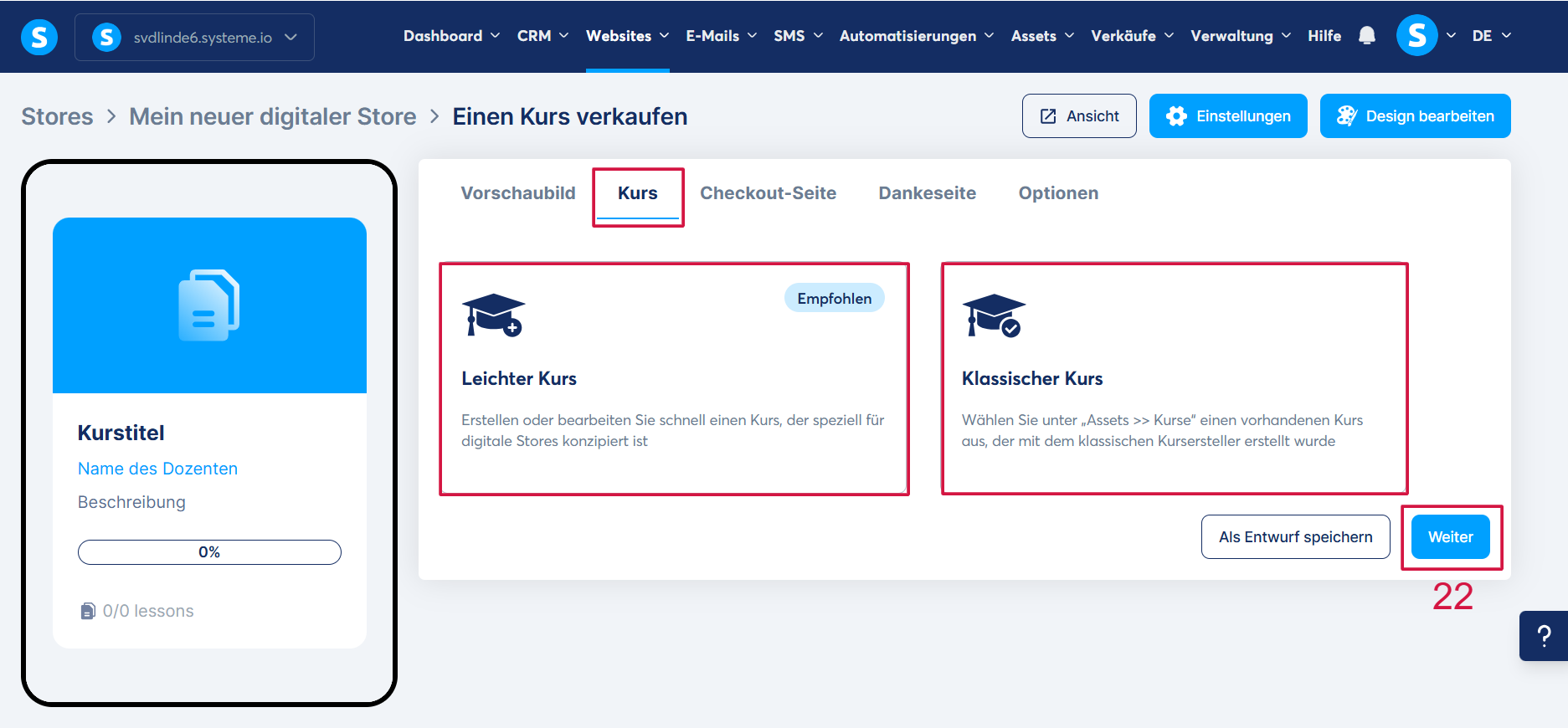Screen dimensions: 1568x728
Task: Open the Websites menu
Action: [x=627, y=36]
